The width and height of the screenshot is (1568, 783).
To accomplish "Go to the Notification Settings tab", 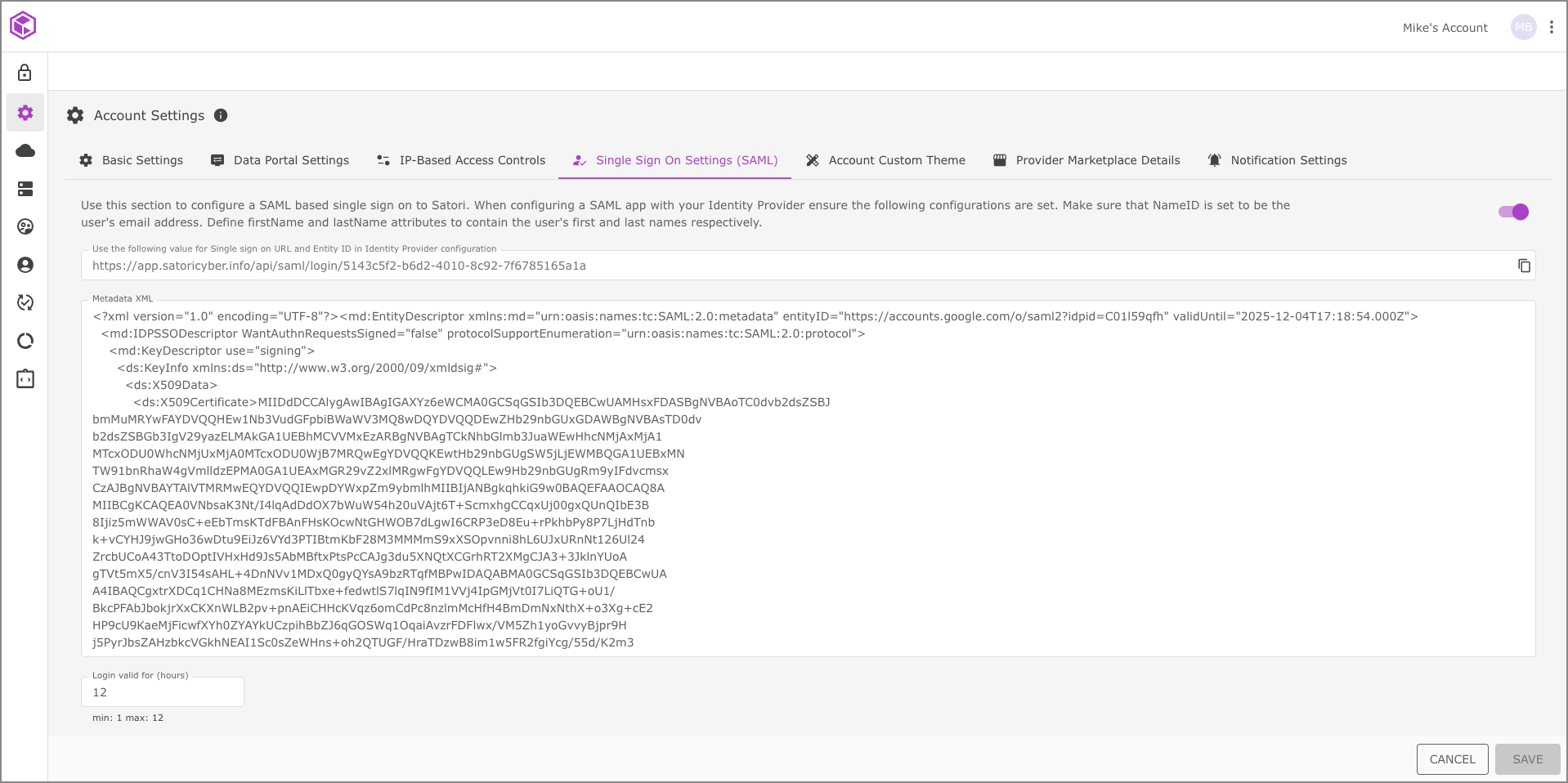I will pos(1277,160).
